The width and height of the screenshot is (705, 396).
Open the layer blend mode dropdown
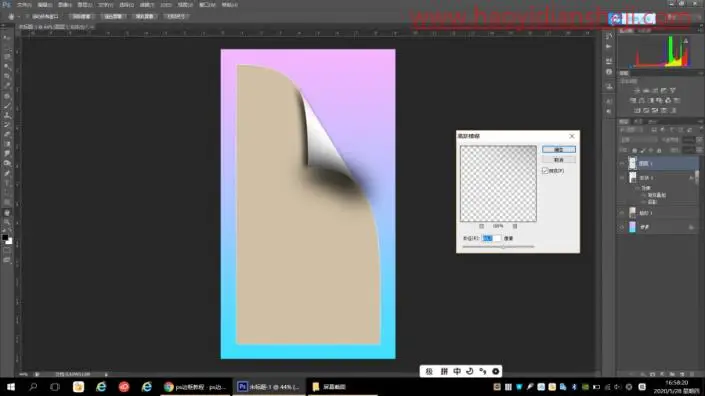[x=640, y=140]
